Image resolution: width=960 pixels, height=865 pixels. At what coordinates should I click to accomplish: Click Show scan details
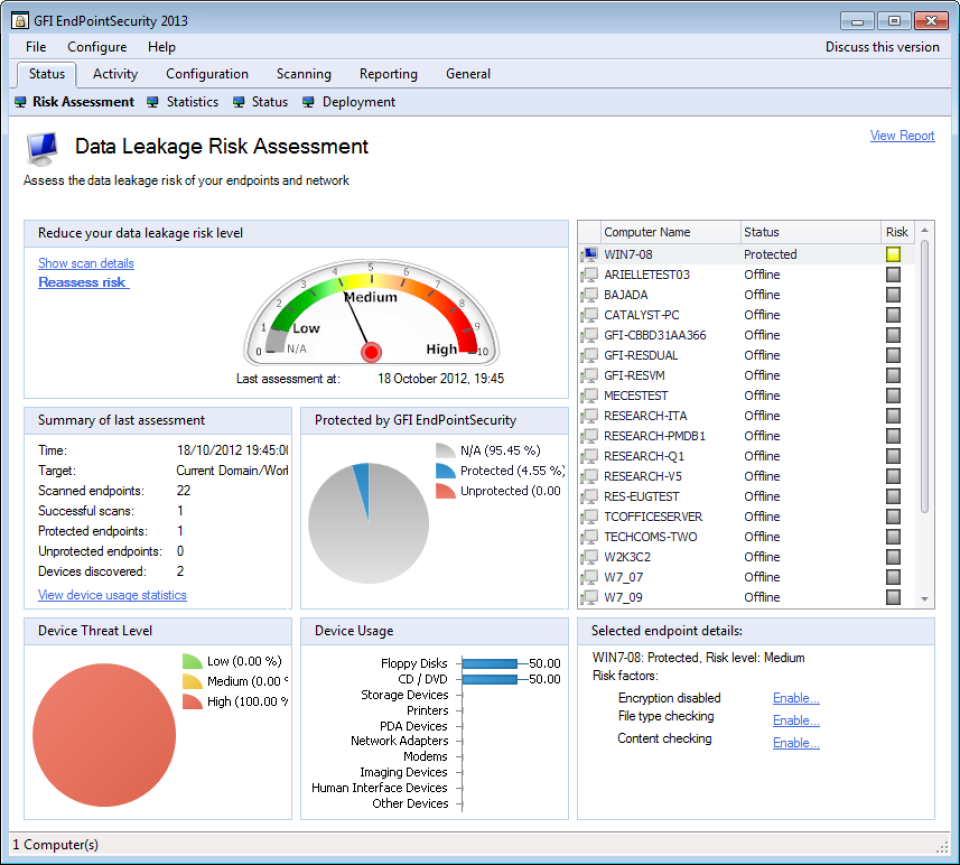(85, 262)
